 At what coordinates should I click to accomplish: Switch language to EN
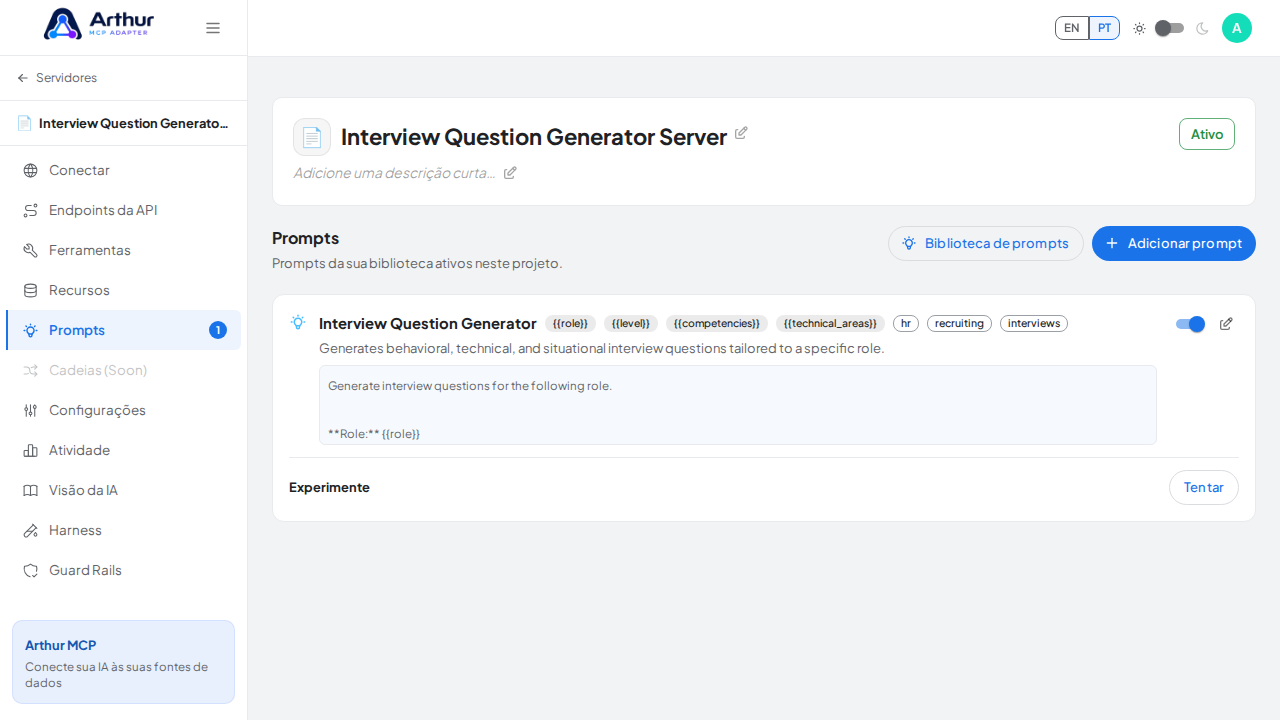pos(1072,28)
